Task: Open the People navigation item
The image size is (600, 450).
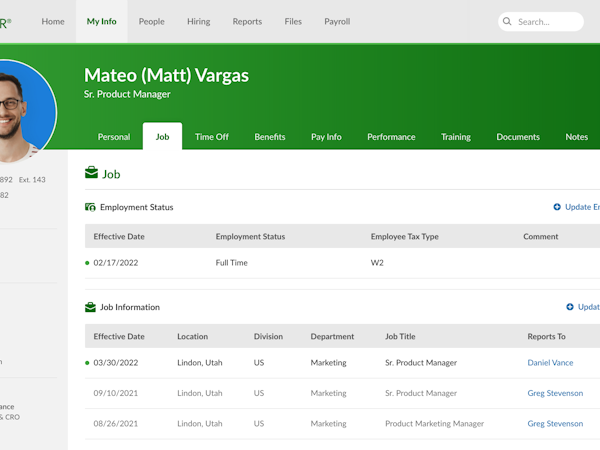Action: 152,21
